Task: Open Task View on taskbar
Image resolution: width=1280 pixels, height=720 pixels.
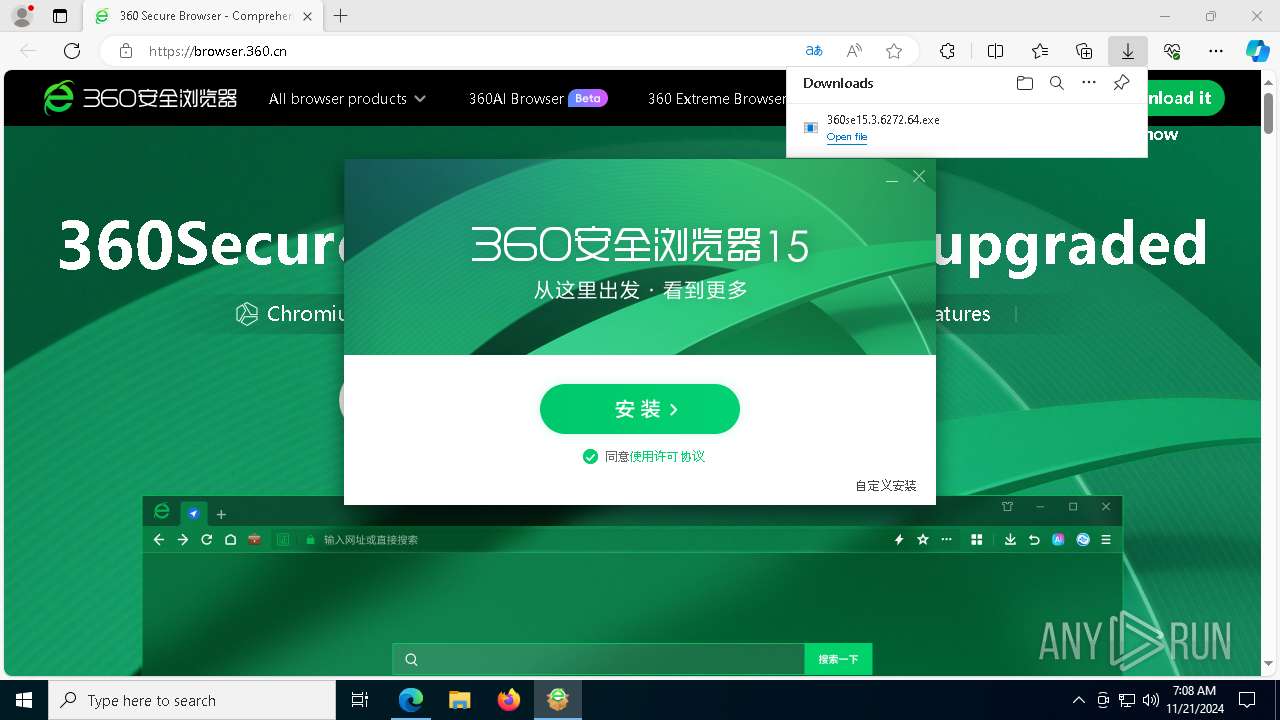Action: pos(360,700)
